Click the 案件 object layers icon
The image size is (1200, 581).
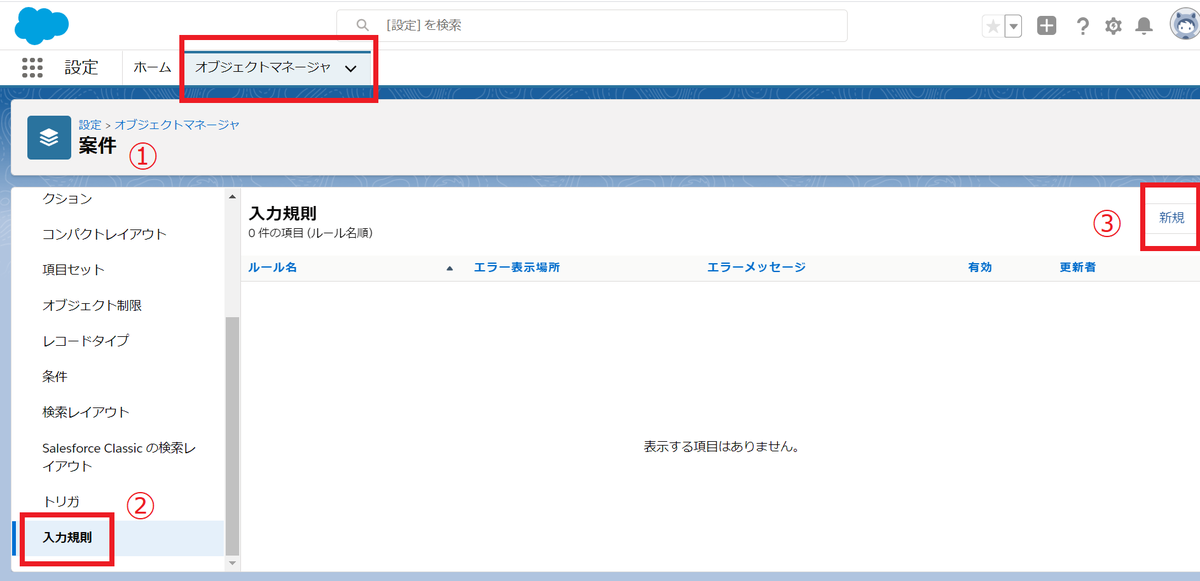click(49, 138)
